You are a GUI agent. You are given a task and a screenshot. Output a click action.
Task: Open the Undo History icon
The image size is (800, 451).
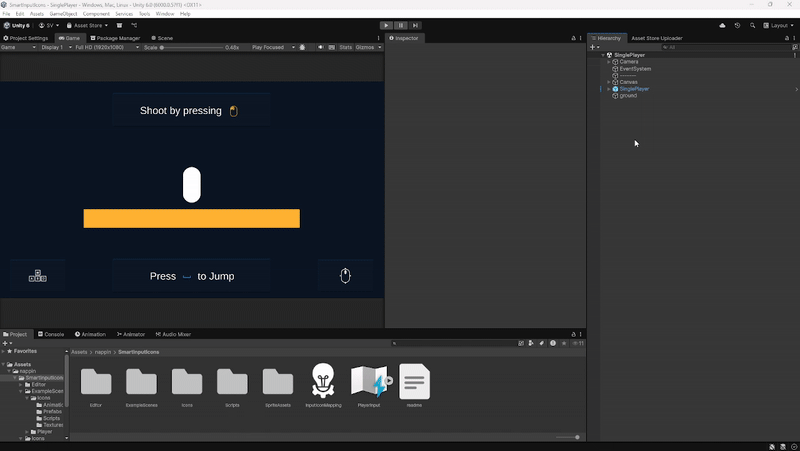click(737, 26)
